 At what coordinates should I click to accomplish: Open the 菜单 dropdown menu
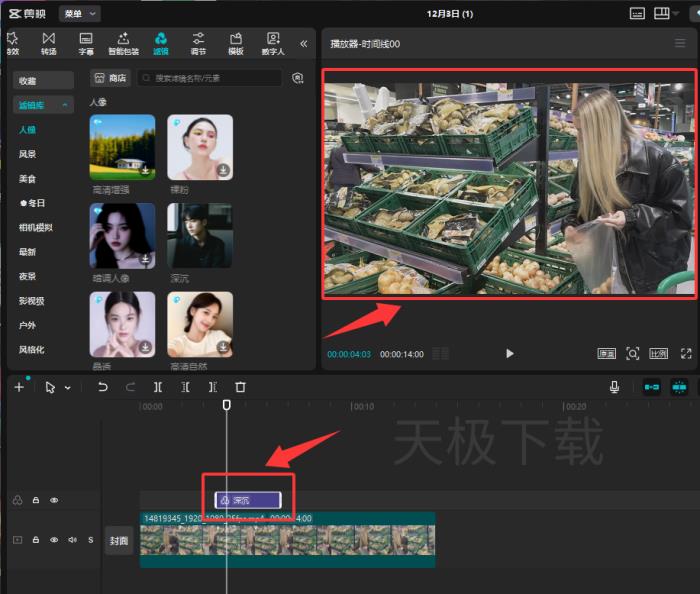pyautogui.click(x=79, y=14)
